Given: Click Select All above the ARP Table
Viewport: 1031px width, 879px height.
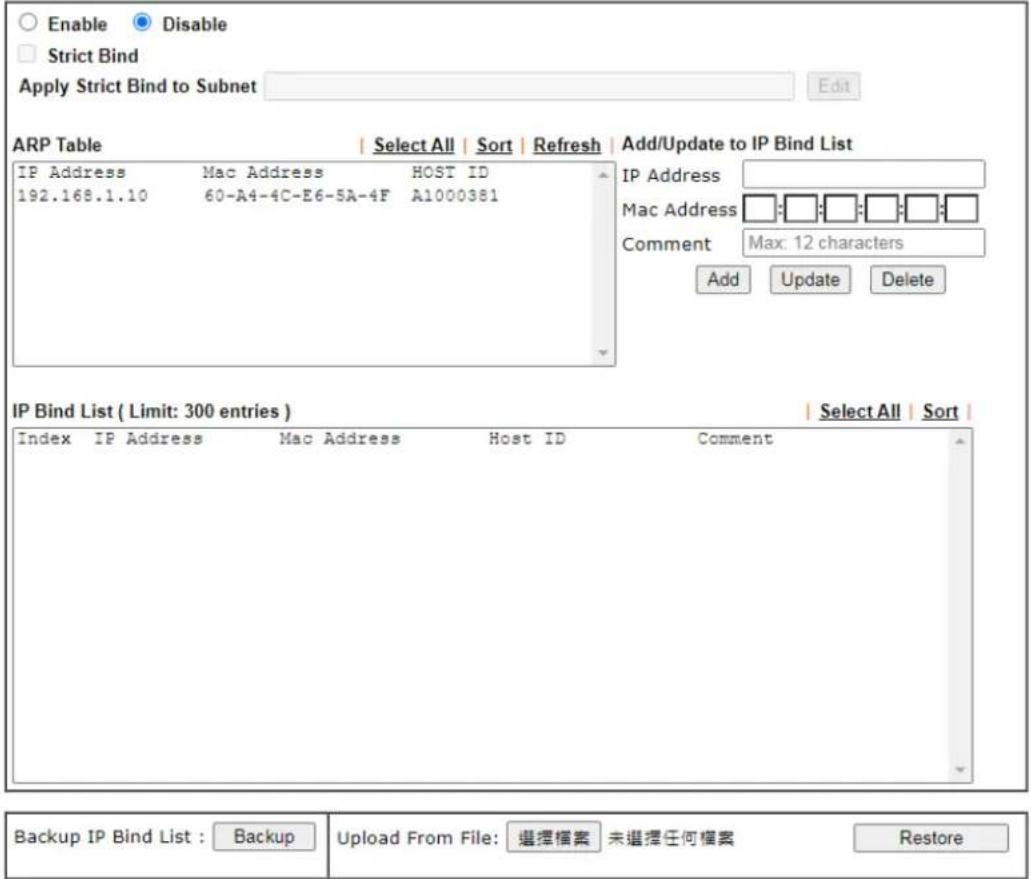Looking at the screenshot, I should pyautogui.click(x=414, y=145).
